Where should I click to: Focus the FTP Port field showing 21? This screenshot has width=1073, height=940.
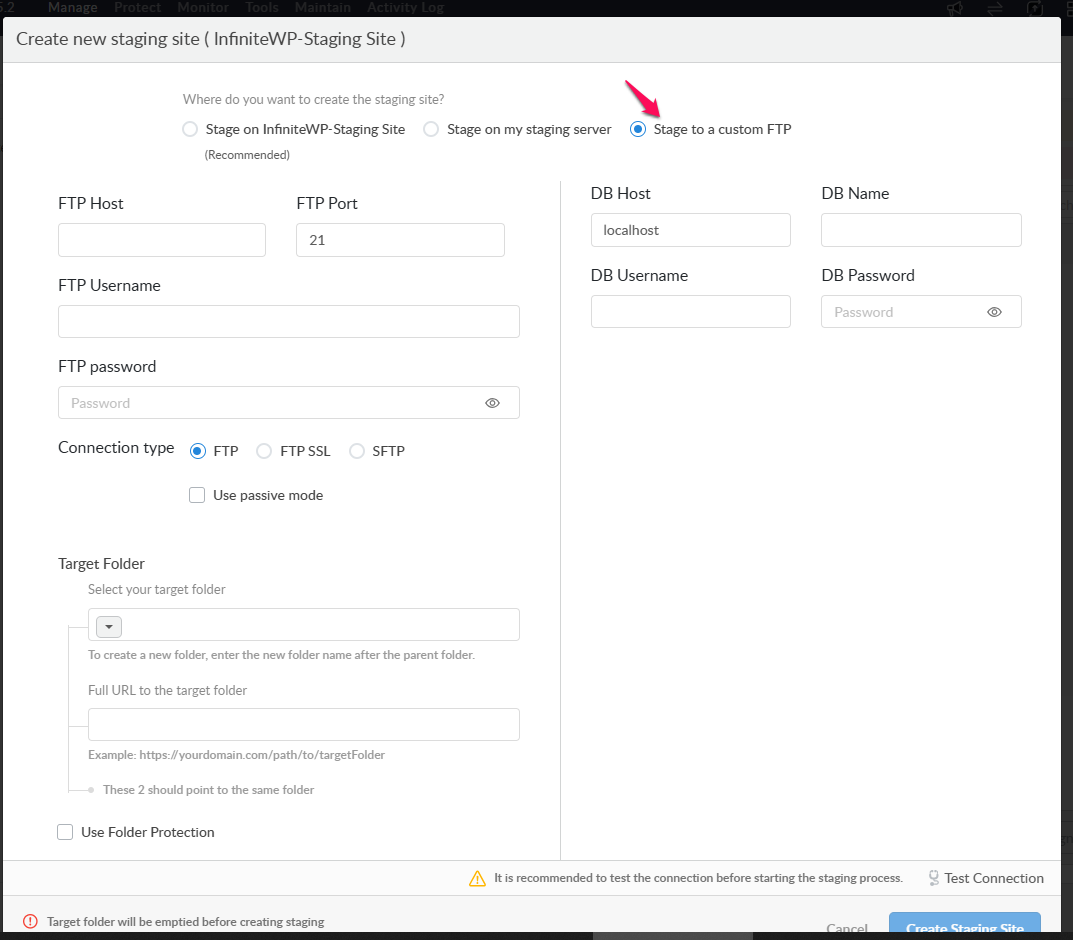pyautogui.click(x=400, y=240)
